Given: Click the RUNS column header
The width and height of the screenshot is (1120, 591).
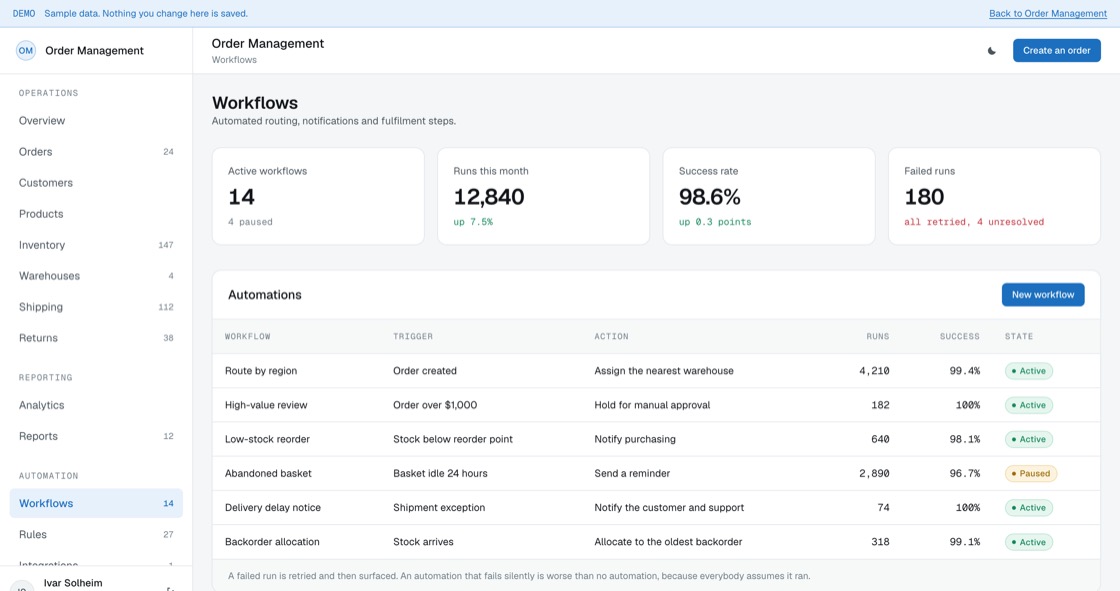Looking at the screenshot, I should pyautogui.click(x=878, y=336).
